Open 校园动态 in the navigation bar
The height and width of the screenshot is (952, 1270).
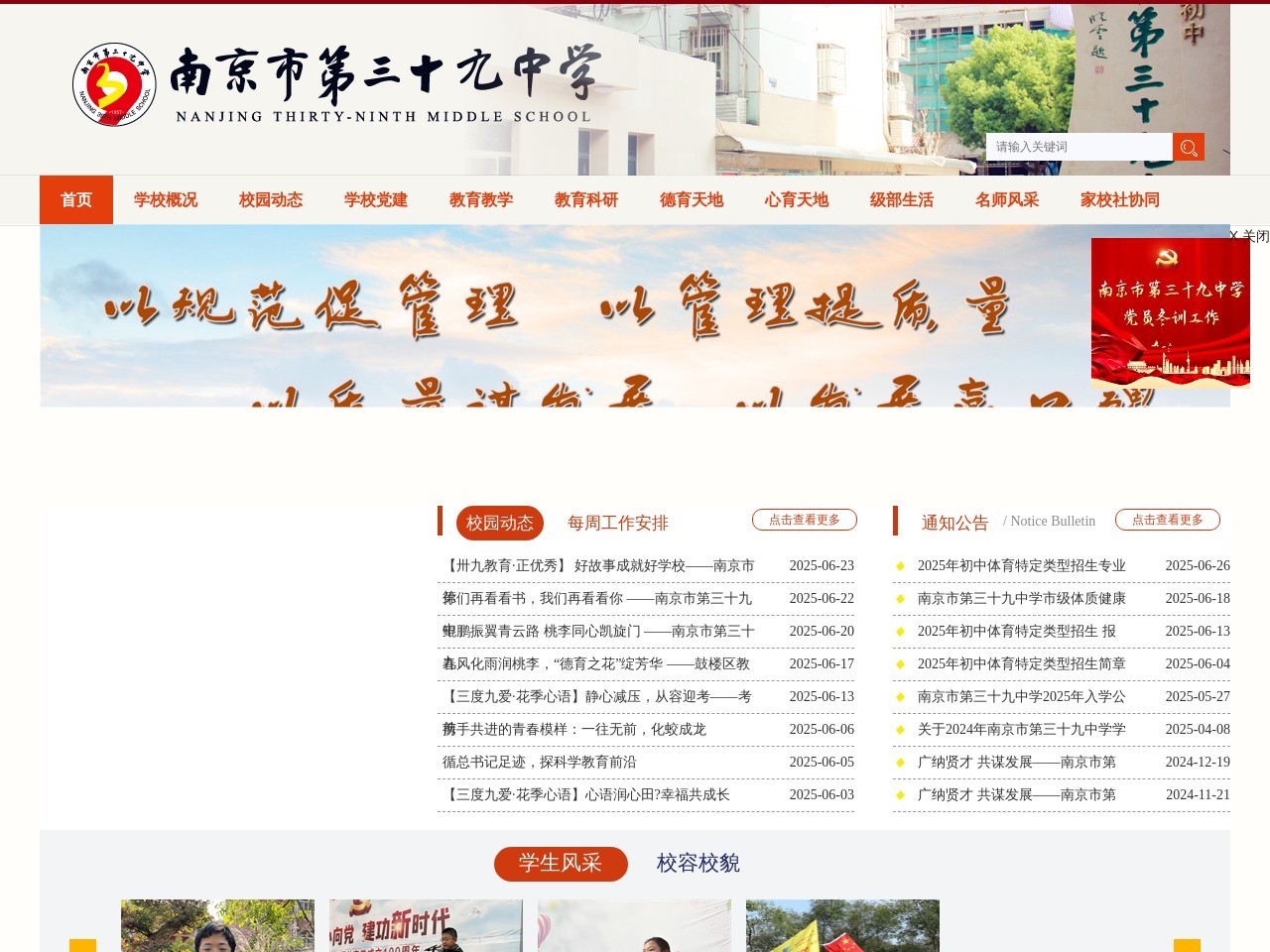click(271, 199)
